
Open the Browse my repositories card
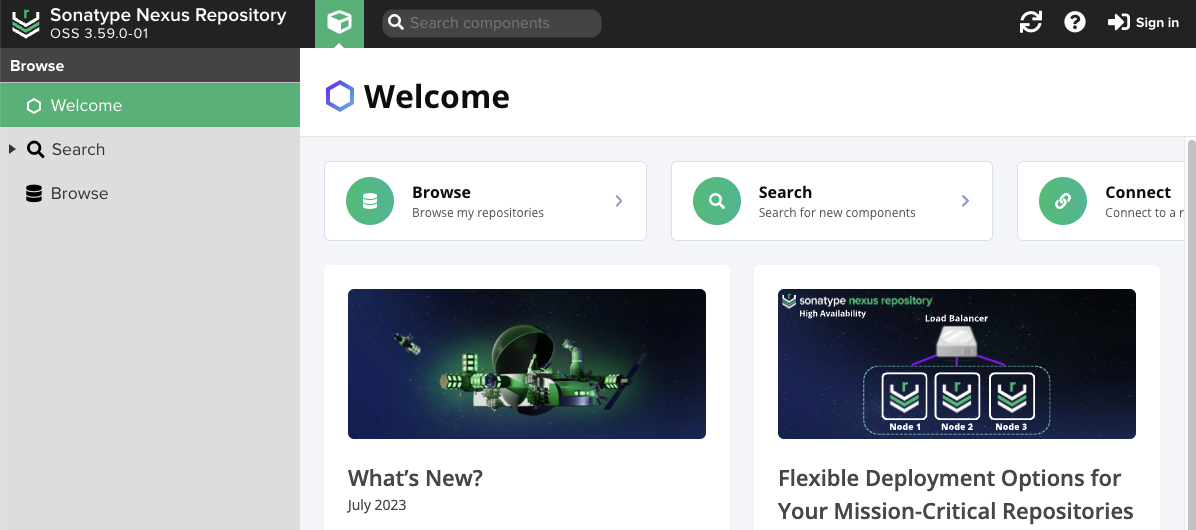(x=485, y=201)
